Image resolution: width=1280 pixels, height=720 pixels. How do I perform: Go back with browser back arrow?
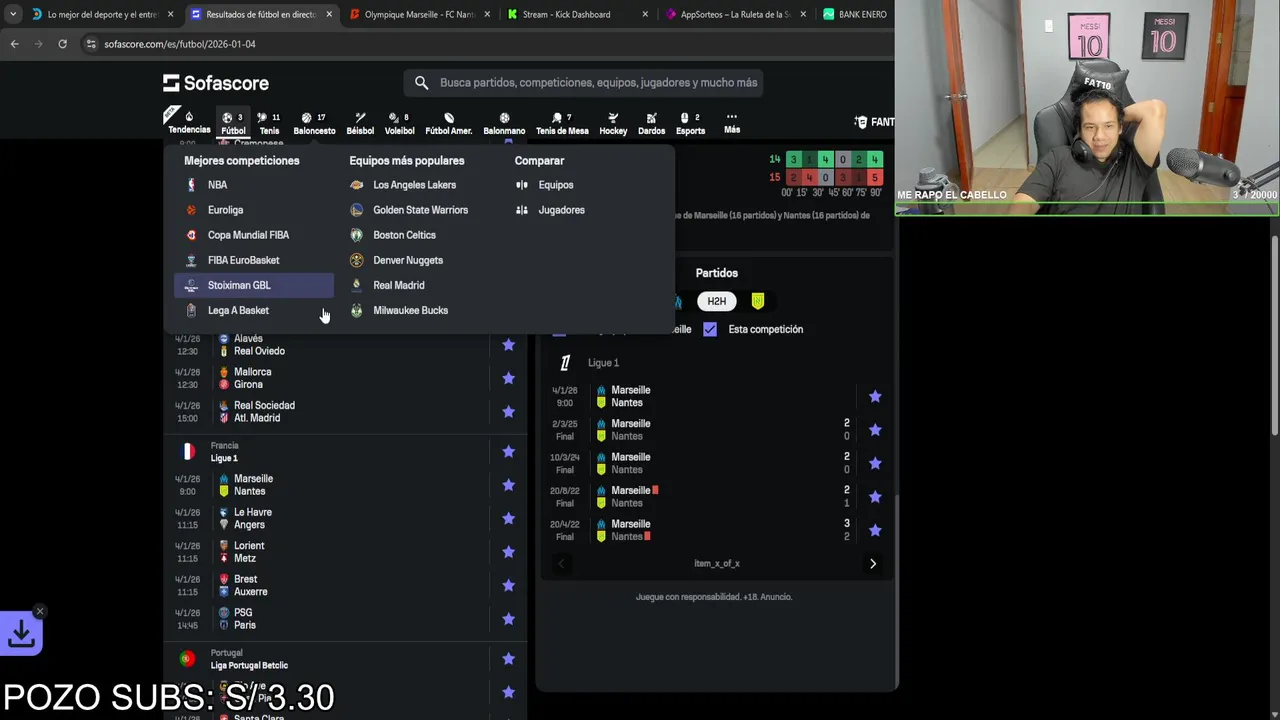click(14, 44)
